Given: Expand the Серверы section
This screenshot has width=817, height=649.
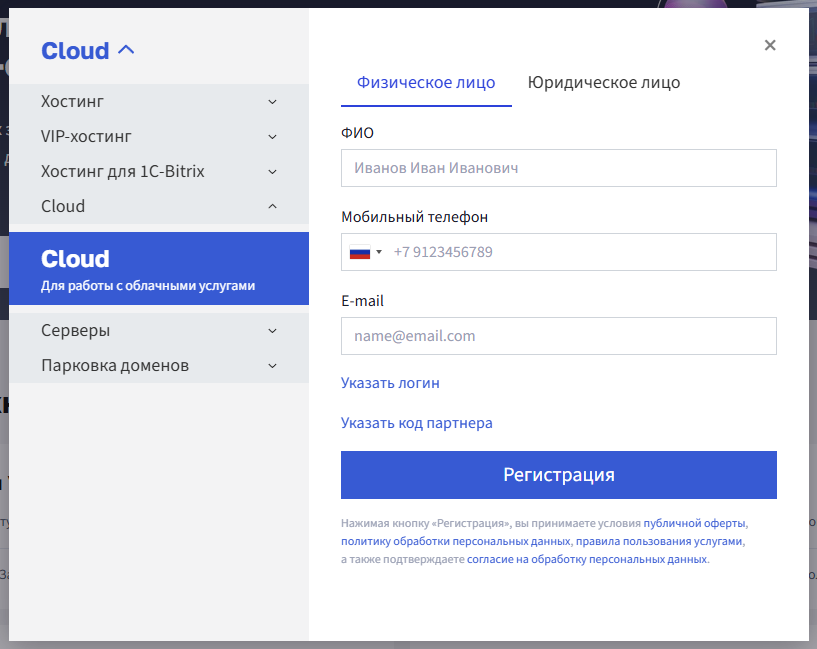Looking at the screenshot, I should 272,331.
